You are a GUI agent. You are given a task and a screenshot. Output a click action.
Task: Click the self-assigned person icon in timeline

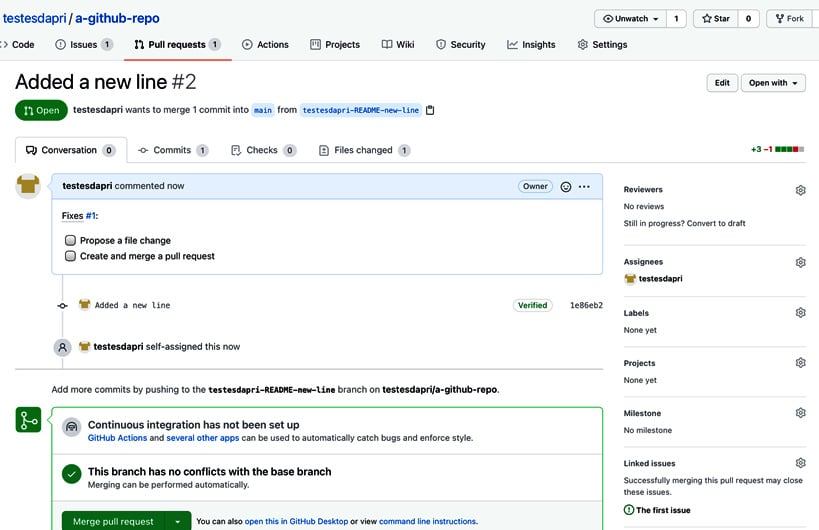pyautogui.click(x=63, y=347)
